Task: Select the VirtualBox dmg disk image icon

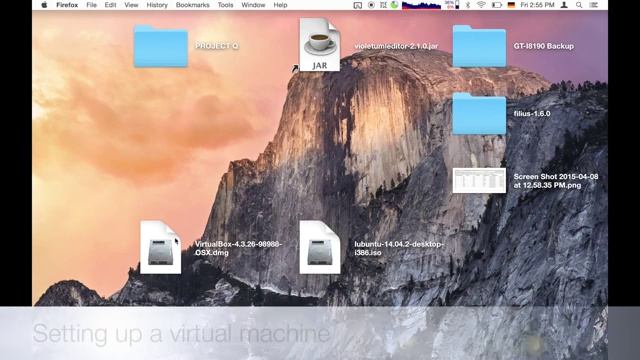Action: [160, 247]
